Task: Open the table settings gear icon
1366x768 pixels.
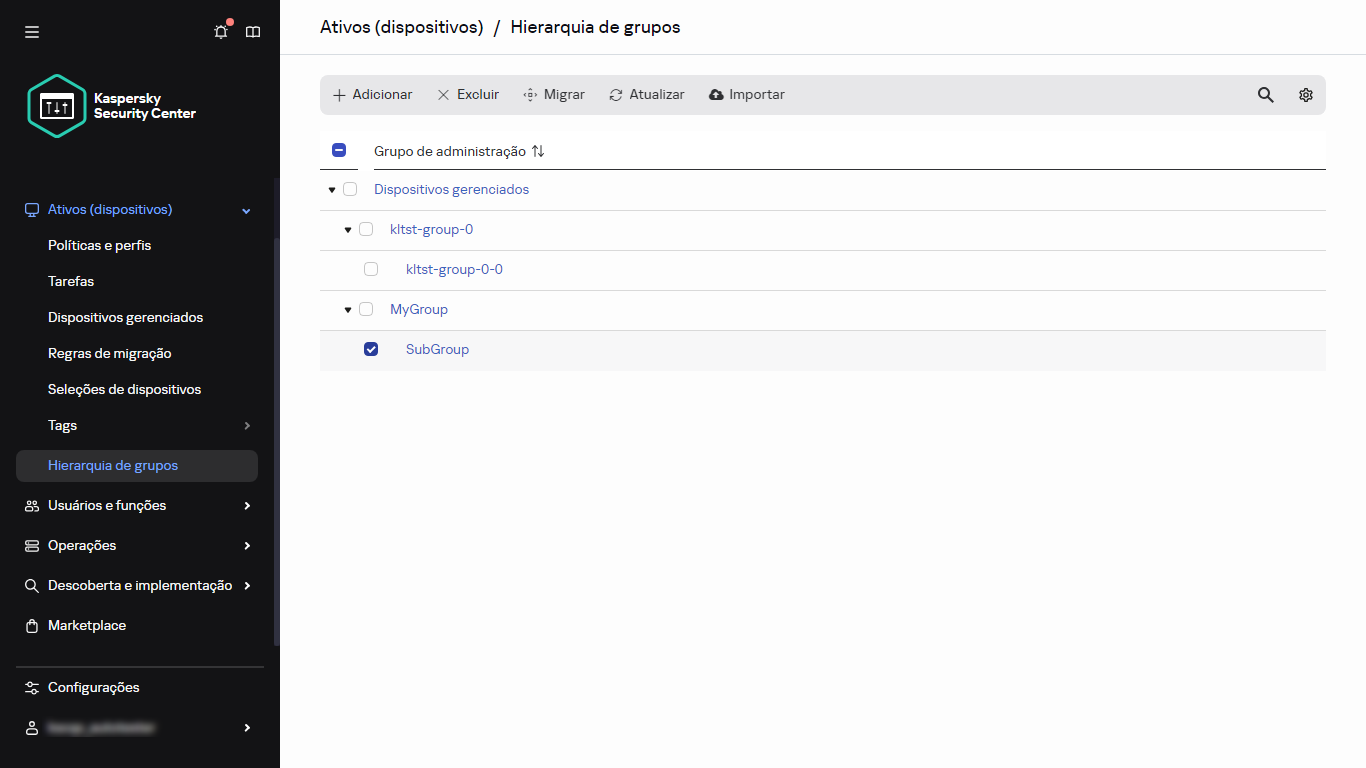Action: click(x=1305, y=94)
